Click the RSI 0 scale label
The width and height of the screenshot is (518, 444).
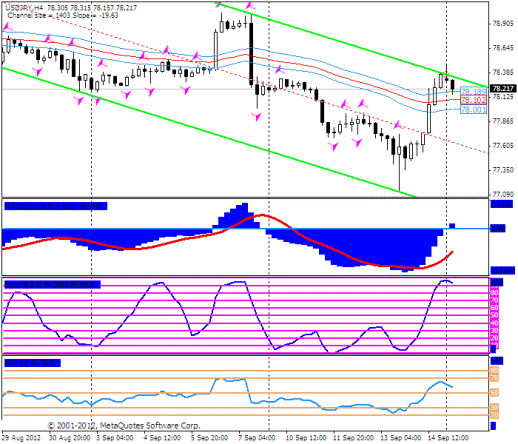pos(493,426)
